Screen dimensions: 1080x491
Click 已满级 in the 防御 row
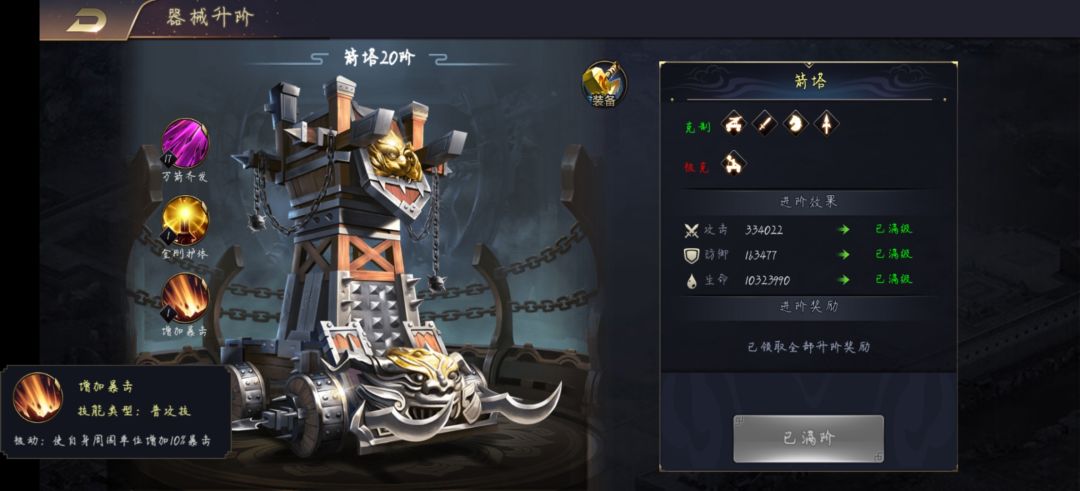(x=893, y=254)
